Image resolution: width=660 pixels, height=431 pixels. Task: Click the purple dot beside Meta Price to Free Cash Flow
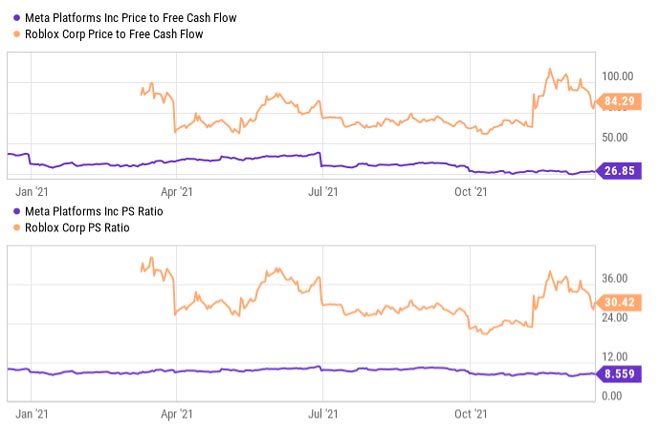coord(14,17)
